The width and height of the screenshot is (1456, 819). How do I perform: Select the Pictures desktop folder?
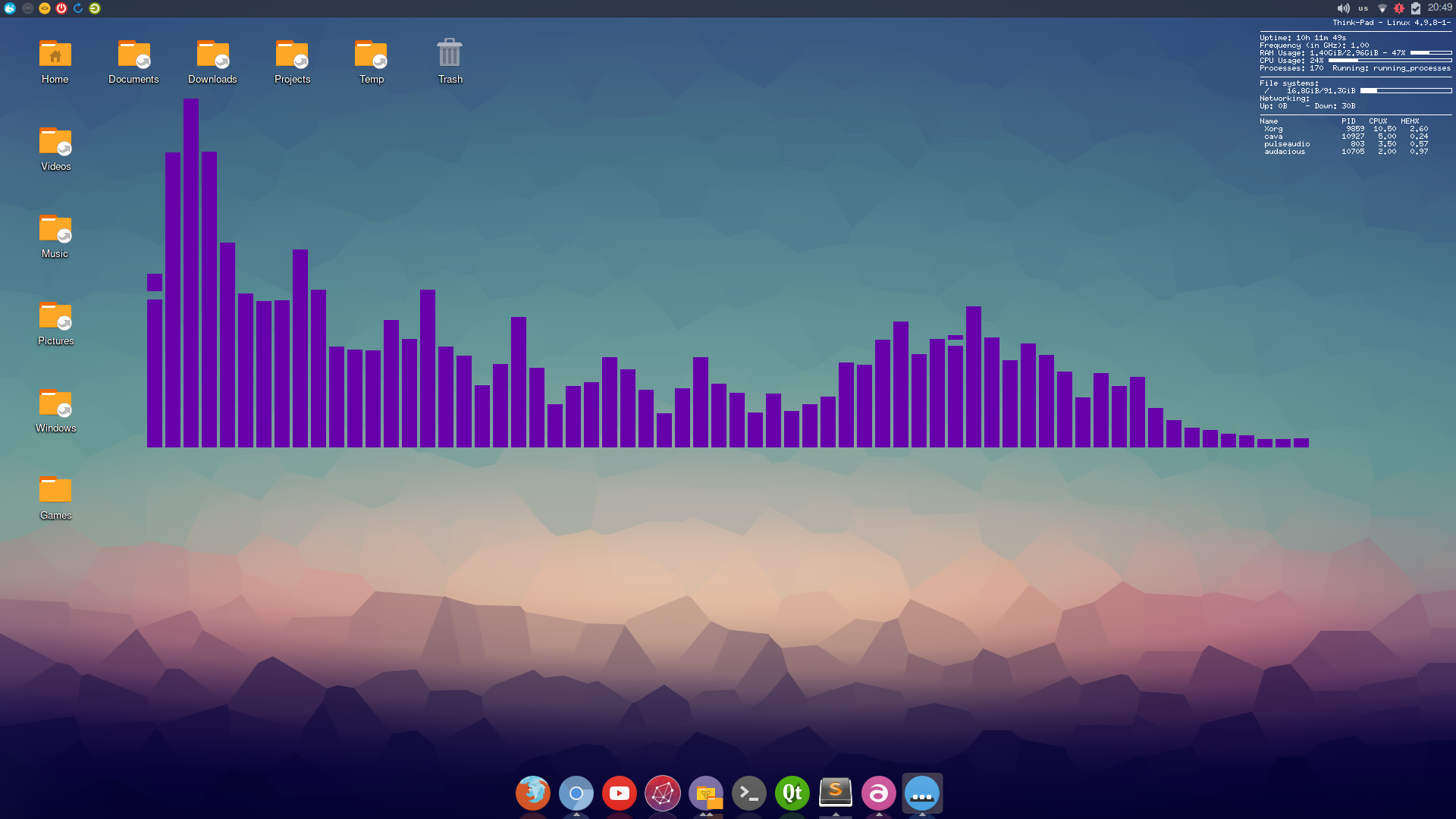point(55,323)
